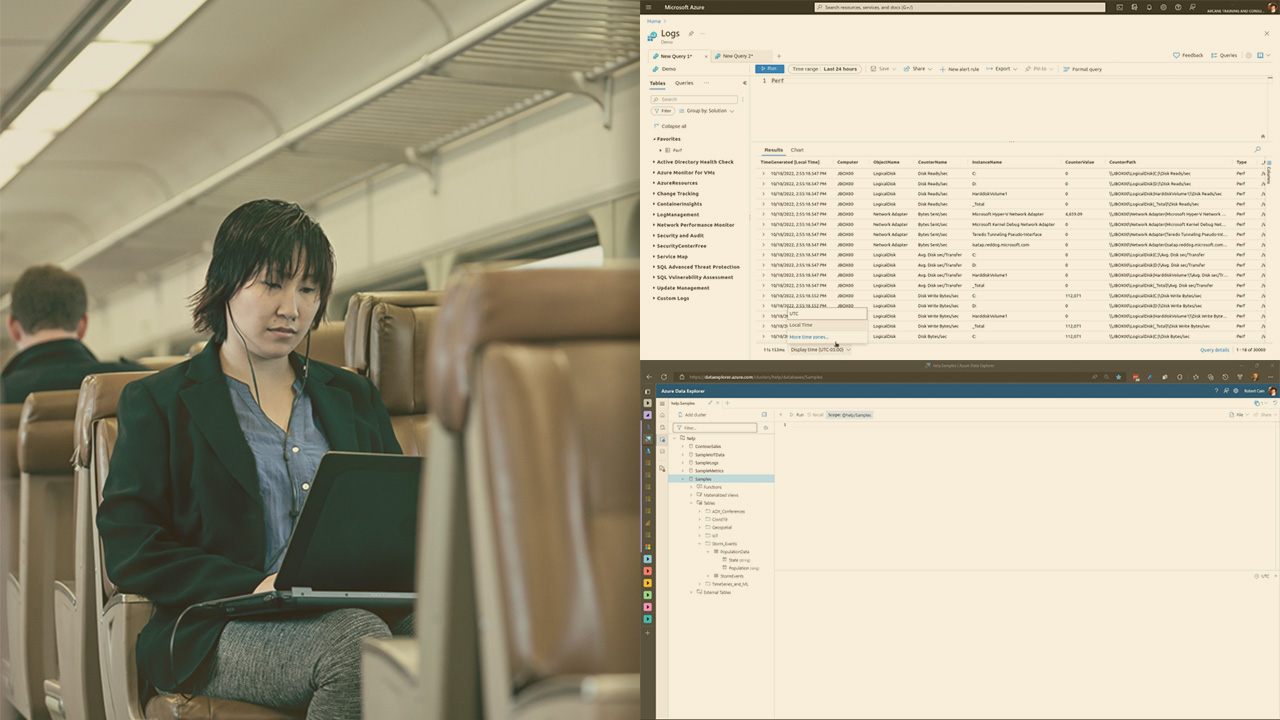Add a new query tab in Logs

[779, 56]
